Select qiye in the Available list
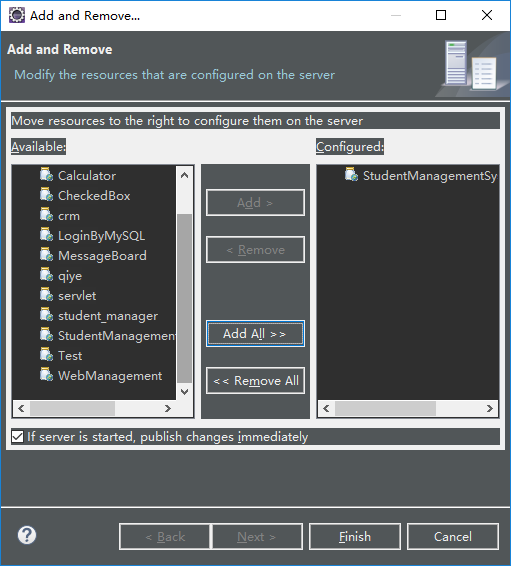Viewport: 511px width, 566px height. tap(70, 276)
